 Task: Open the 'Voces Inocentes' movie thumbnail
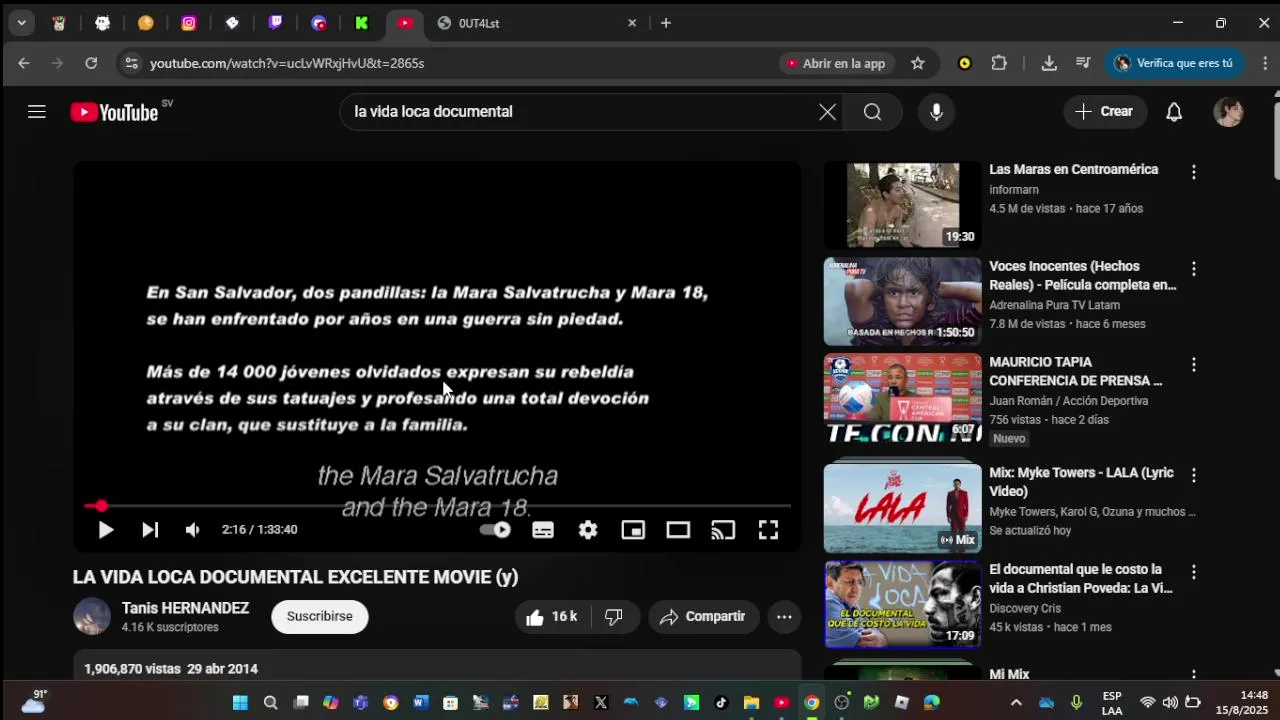903,301
